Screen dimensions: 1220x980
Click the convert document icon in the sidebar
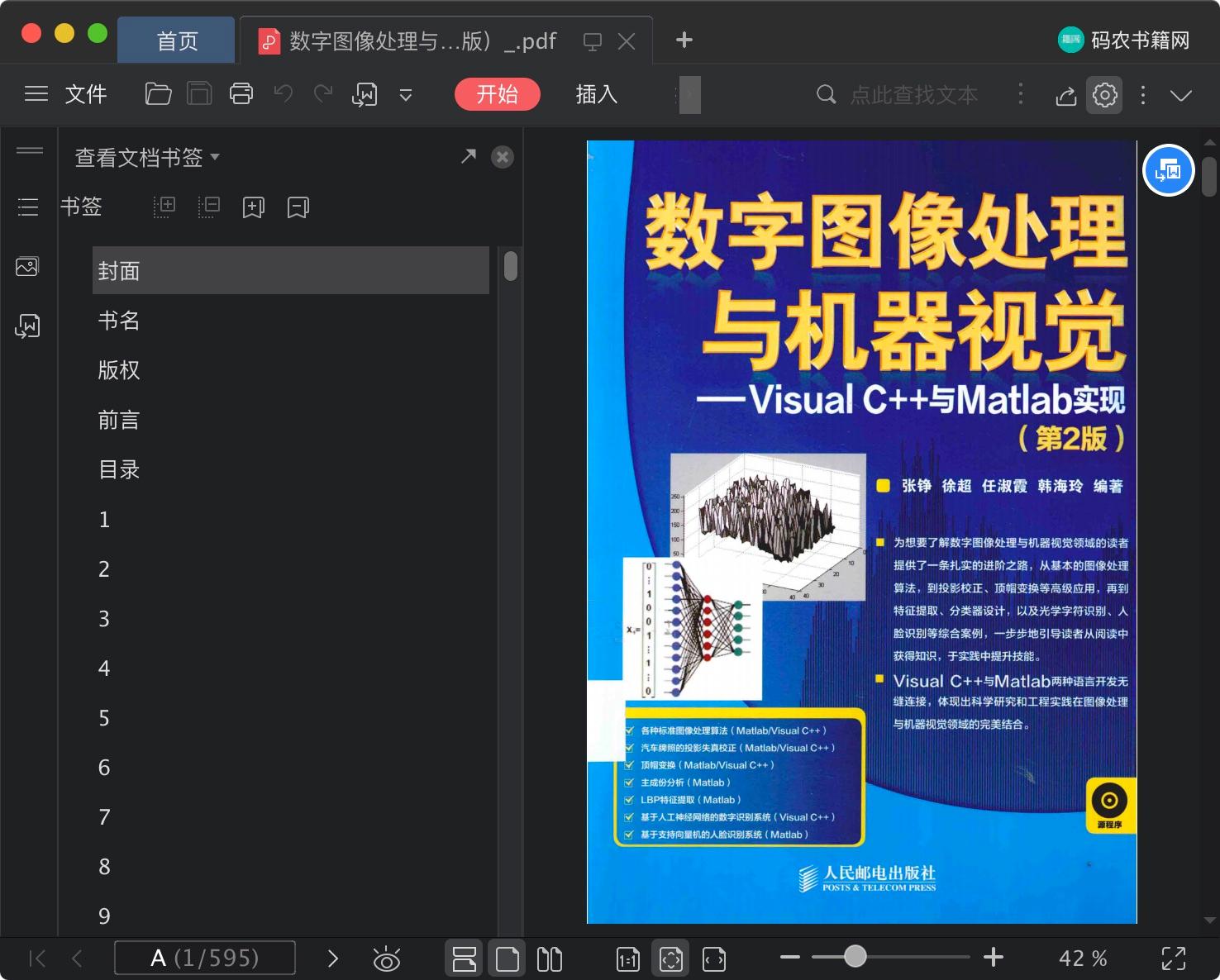click(x=27, y=326)
